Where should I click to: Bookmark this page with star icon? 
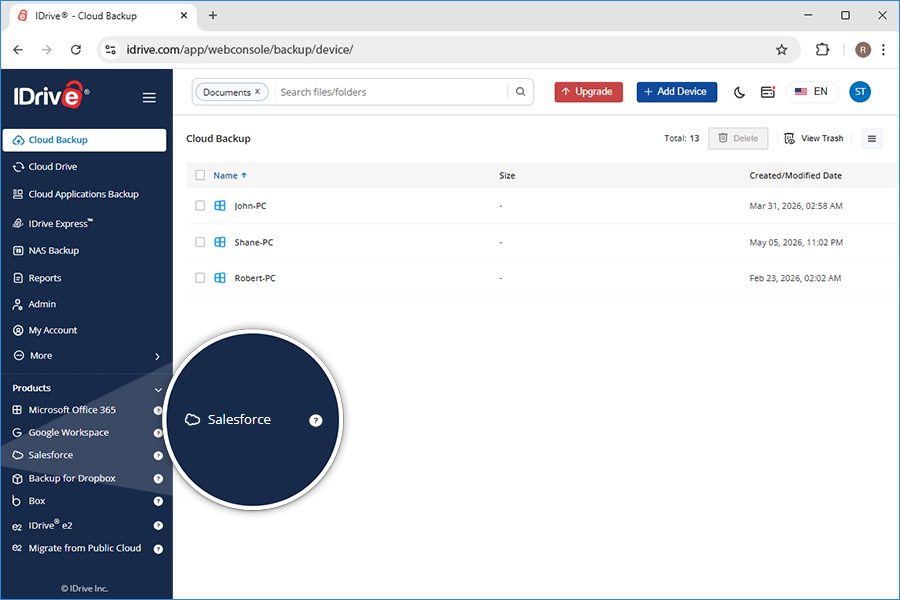[x=782, y=50]
